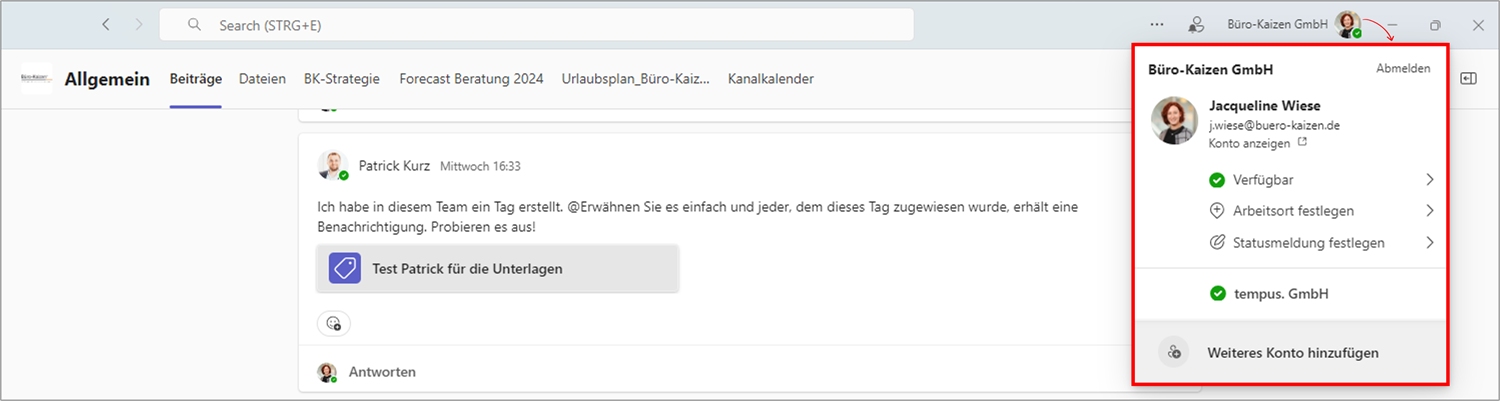Focus the Search (STRG+E) field
This screenshot has height=401, width=1500.
point(537,25)
